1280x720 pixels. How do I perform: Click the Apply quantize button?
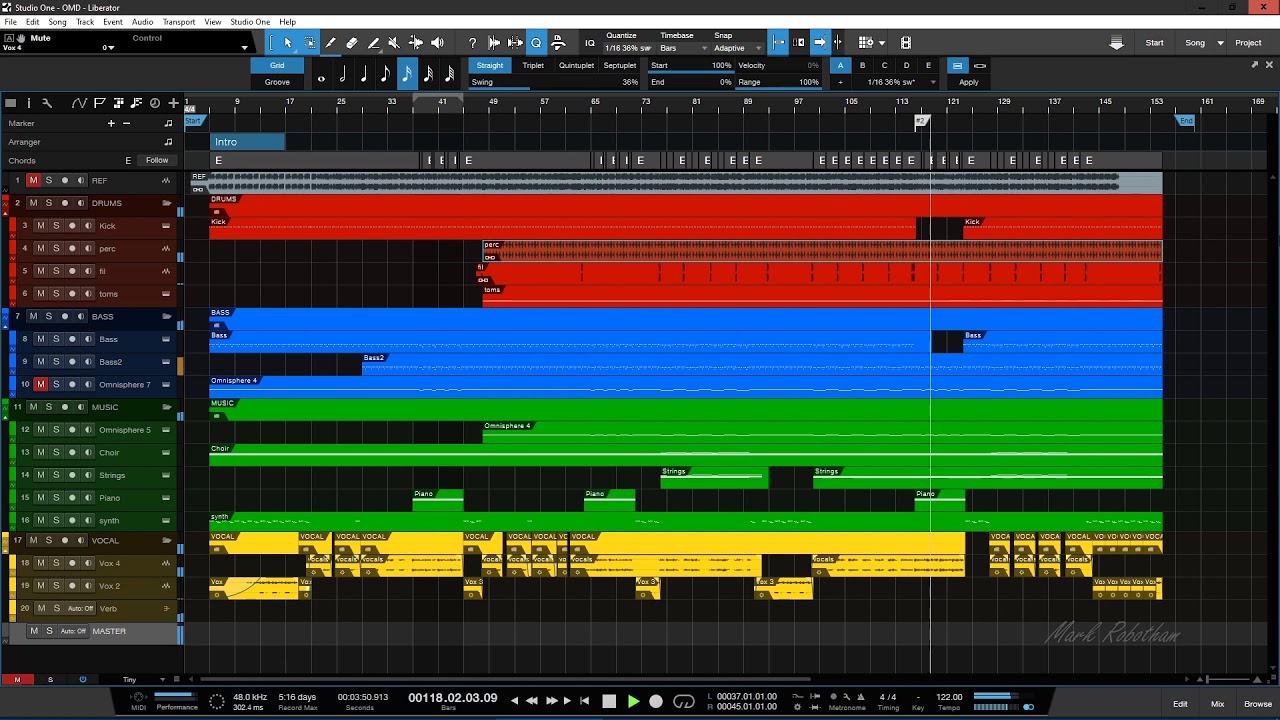click(969, 82)
